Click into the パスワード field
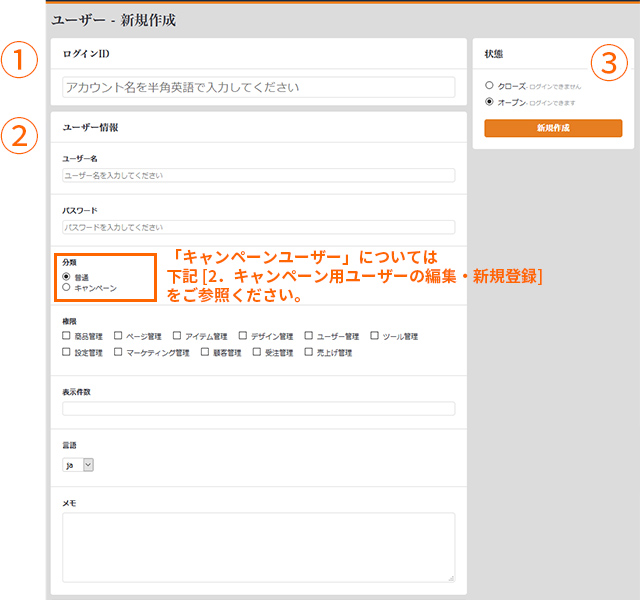 point(258,227)
